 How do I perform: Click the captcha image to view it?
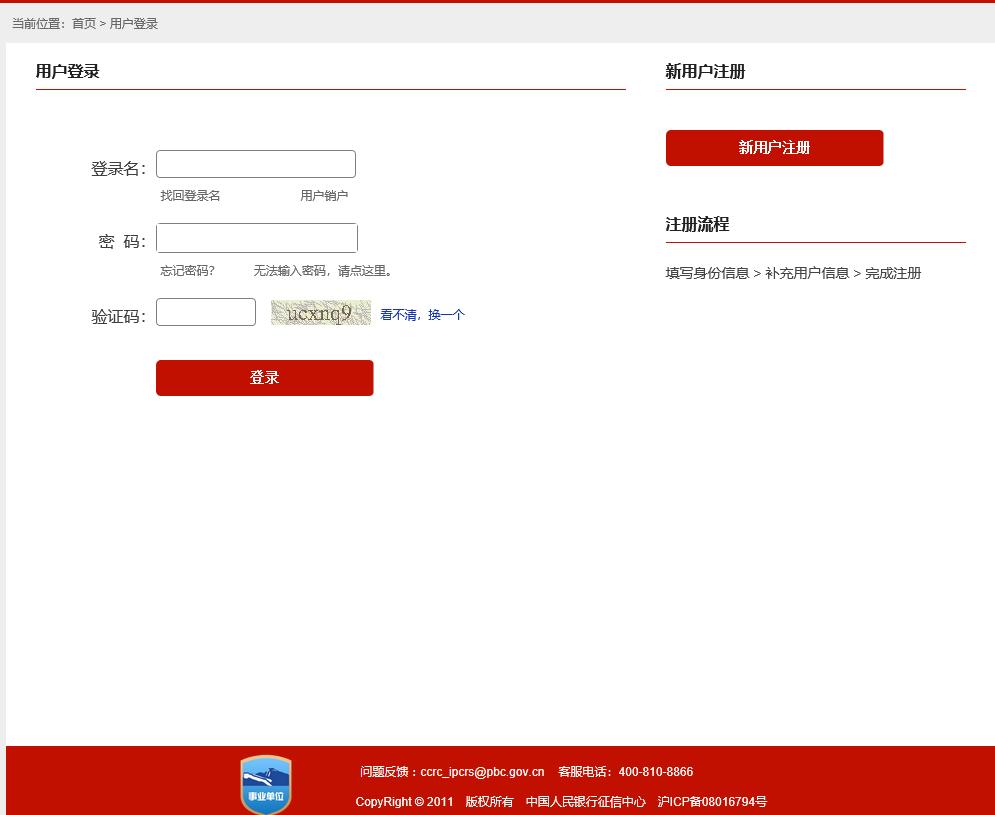pos(320,312)
